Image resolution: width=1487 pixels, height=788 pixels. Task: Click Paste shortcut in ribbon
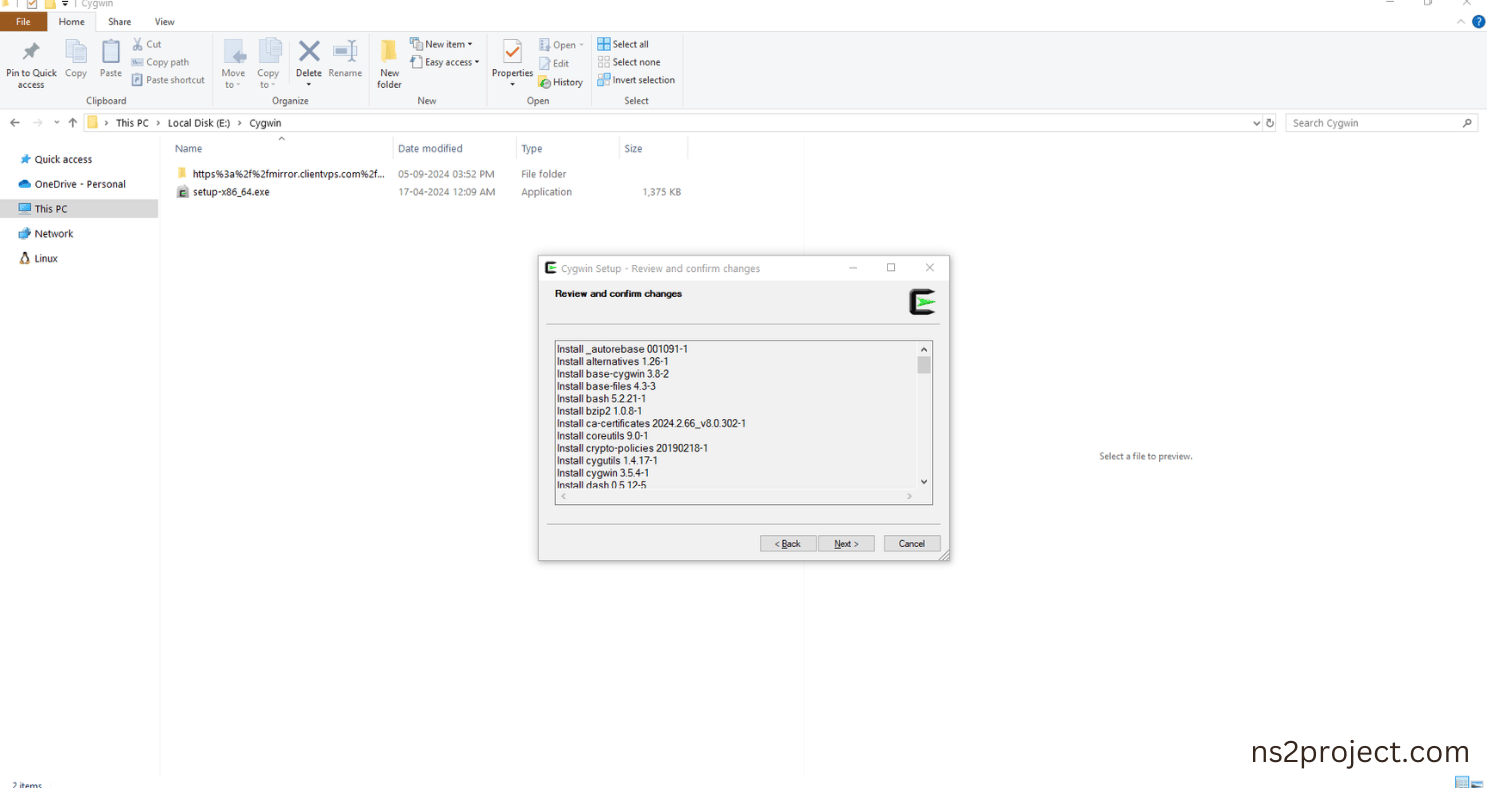(x=168, y=80)
